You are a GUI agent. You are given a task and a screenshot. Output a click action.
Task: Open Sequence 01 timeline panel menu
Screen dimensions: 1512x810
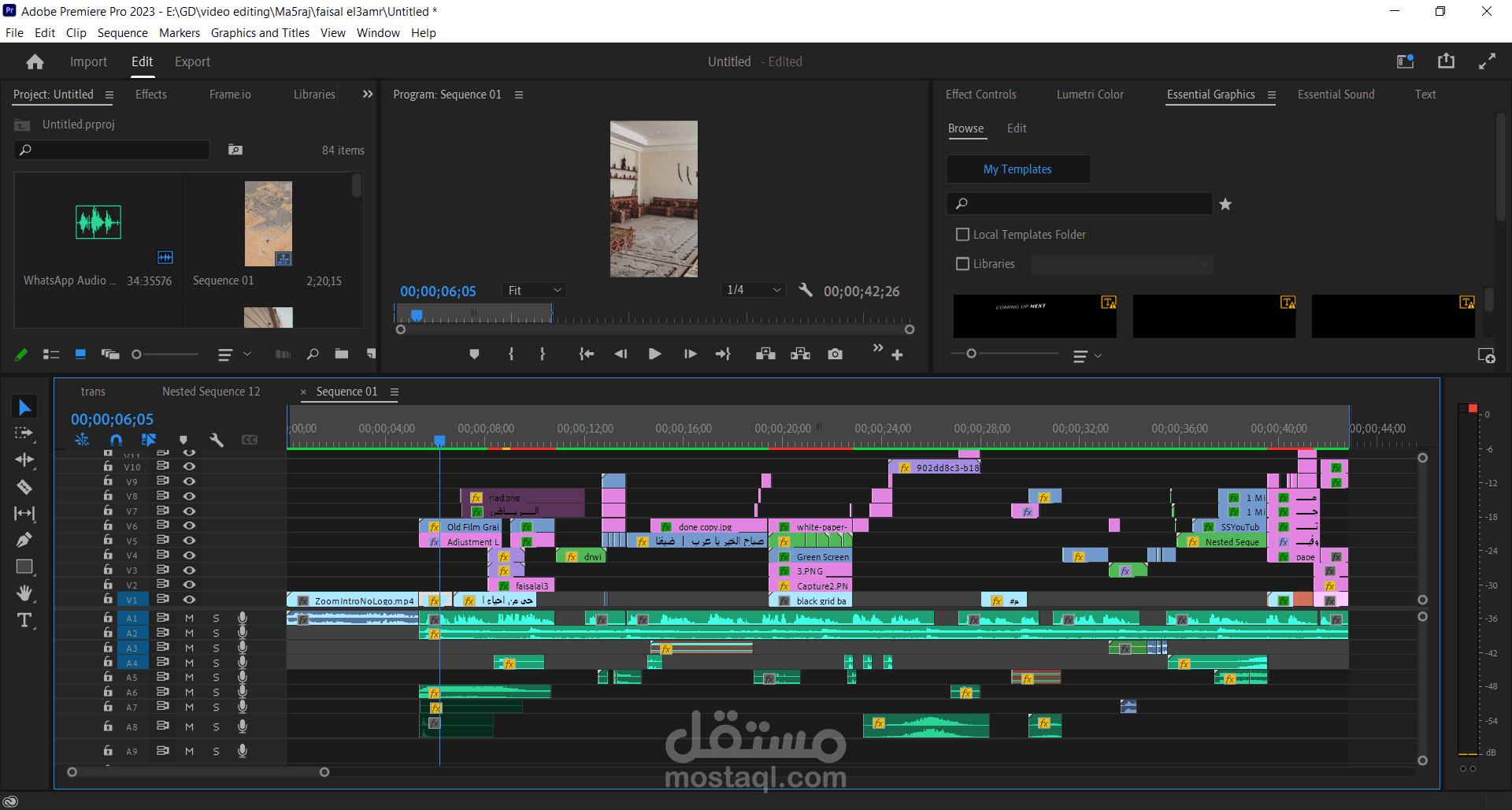pyautogui.click(x=395, y=392)
